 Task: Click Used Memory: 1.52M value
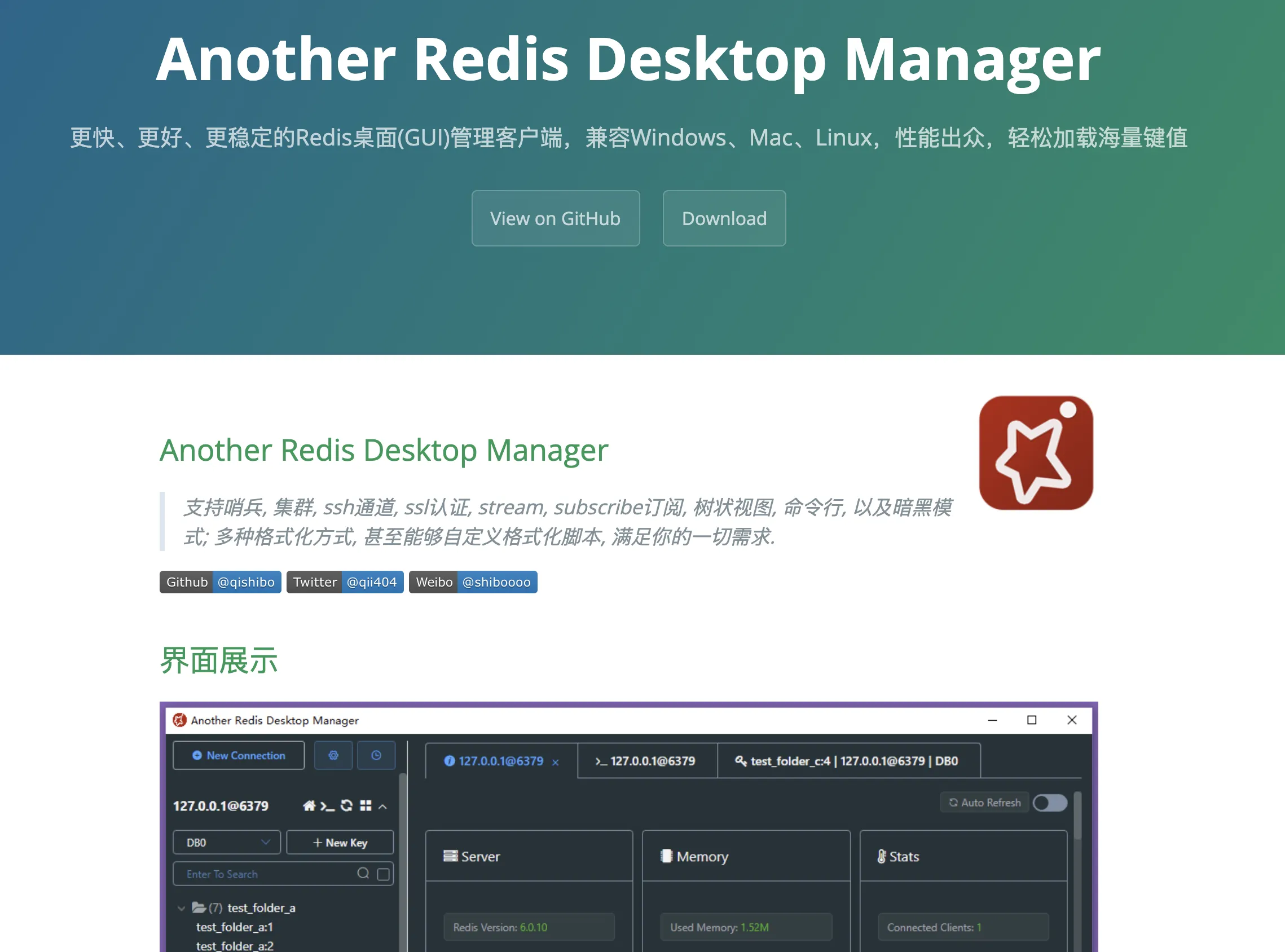pyautogui.click(x=746, y=927)
